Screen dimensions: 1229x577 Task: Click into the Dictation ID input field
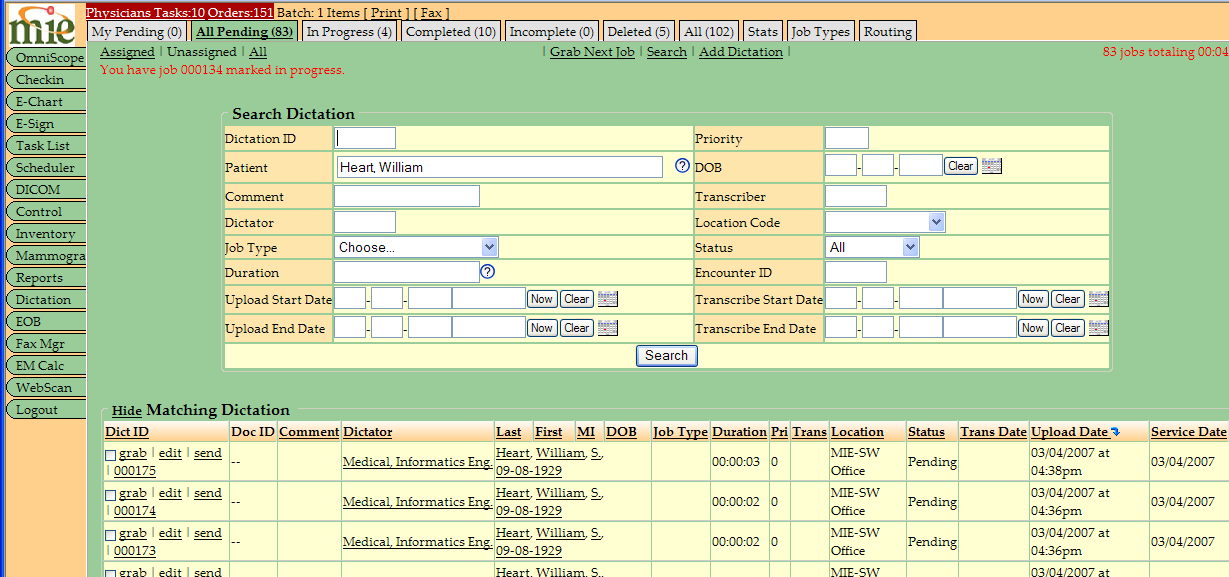click(x=365, y=138)
